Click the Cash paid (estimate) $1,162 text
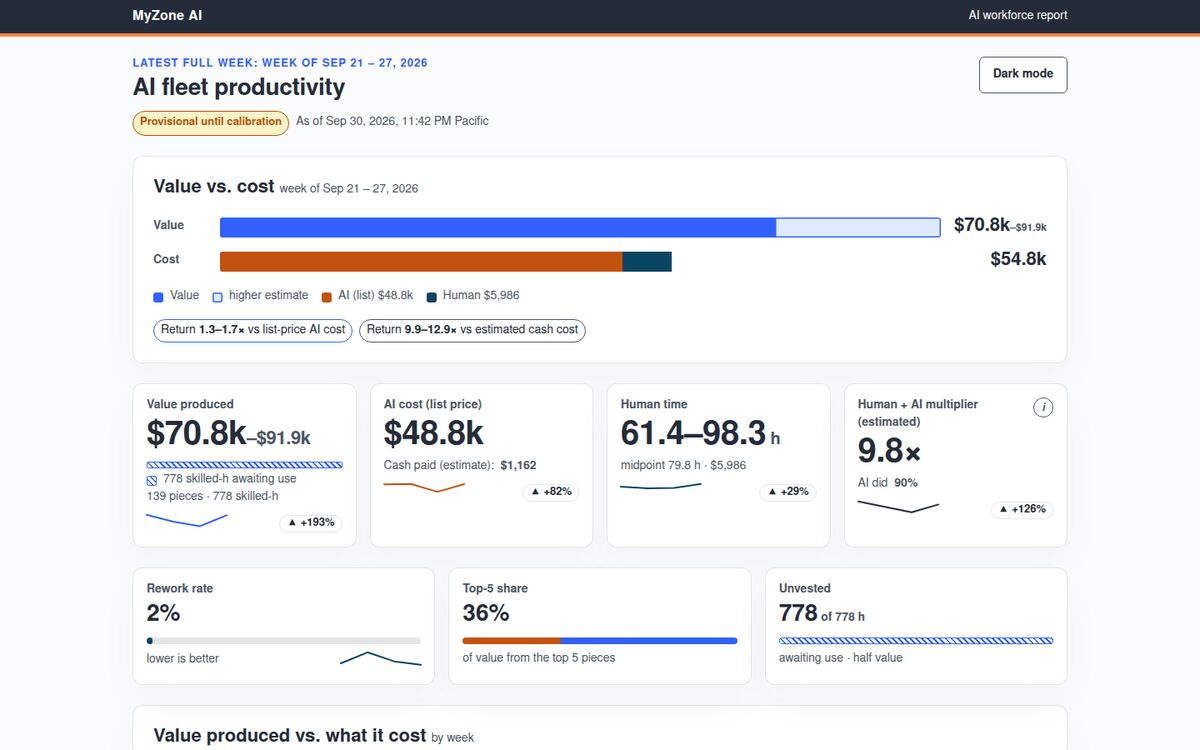Screen dimensions: 1200x750 [460, 465]
